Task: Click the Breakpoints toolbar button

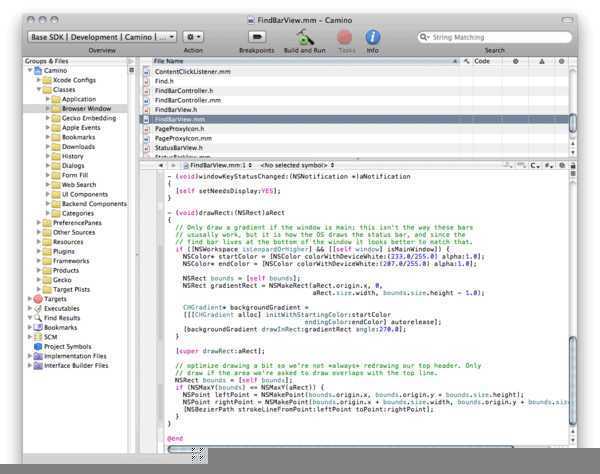Action: point(257,37)
